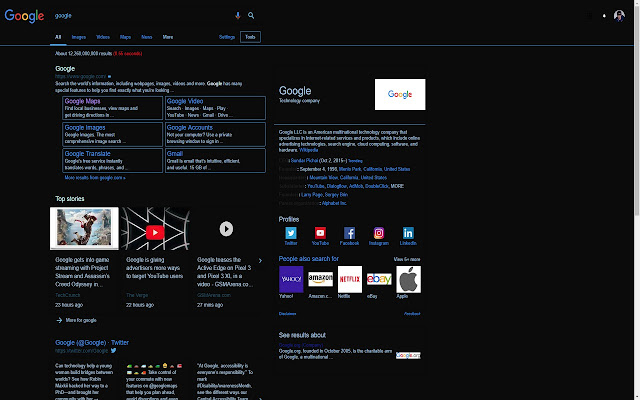Switch to the News tab
This screenshot has width=640, height=400.
[x=147, y=37]
